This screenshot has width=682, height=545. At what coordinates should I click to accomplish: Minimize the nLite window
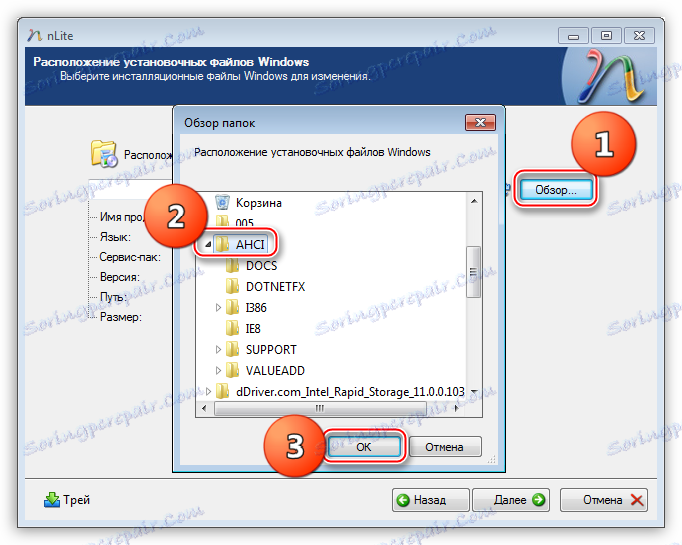pyautogui.click(x=573, y=36)
